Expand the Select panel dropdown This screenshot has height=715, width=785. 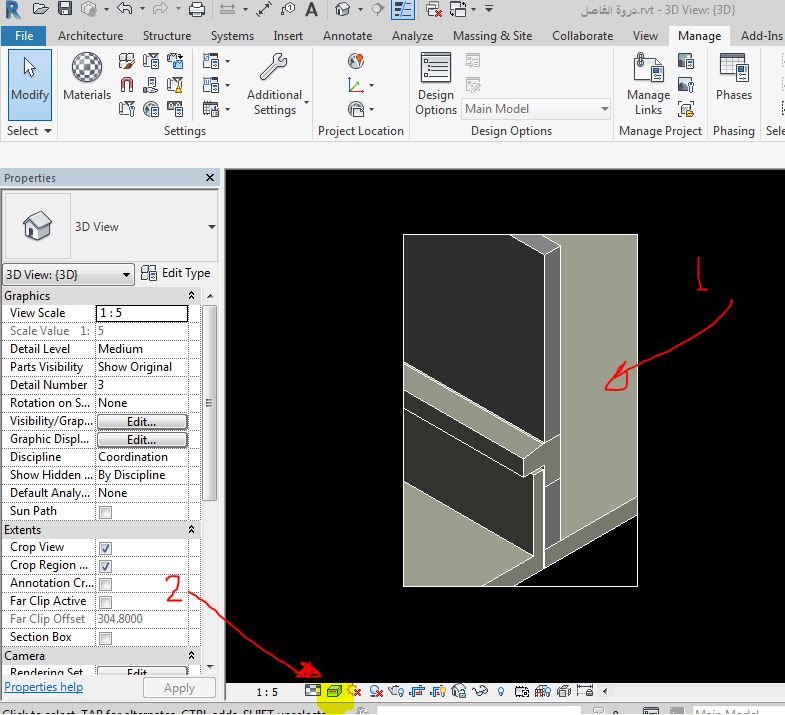[x=30, y=131]
